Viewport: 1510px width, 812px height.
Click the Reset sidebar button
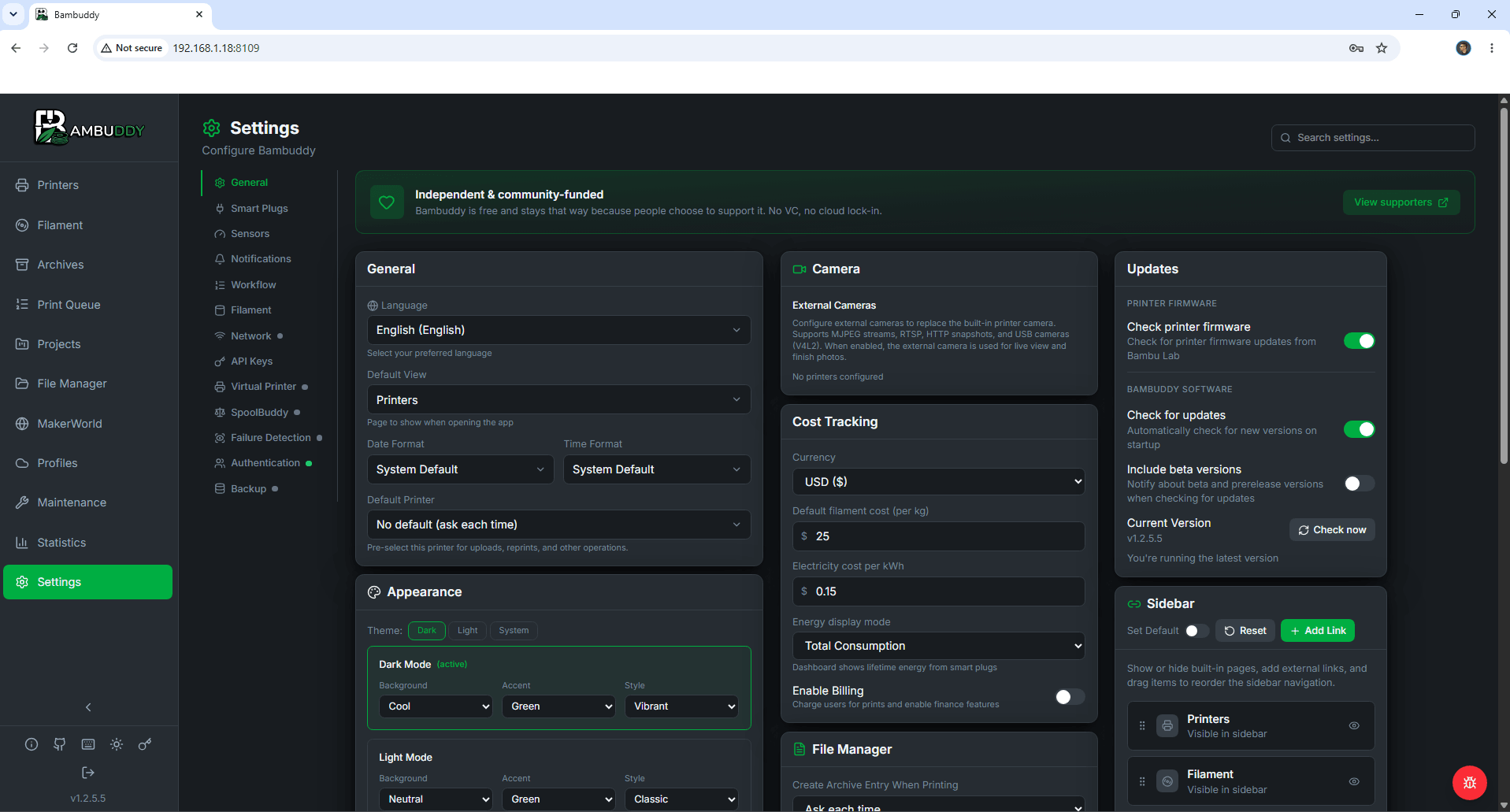1245,631
